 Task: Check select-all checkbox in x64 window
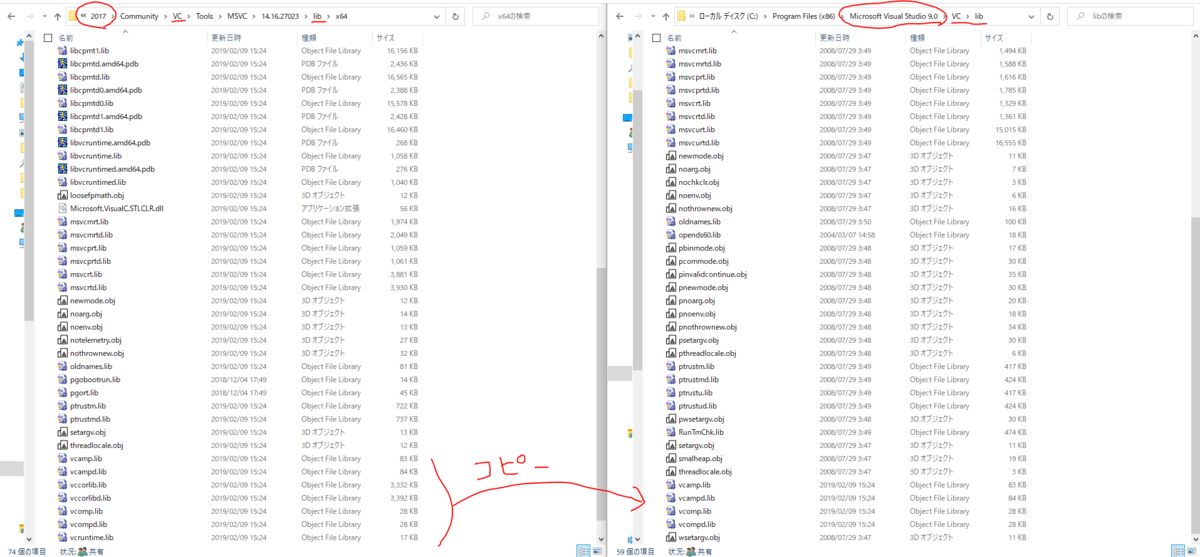point(48,37)
